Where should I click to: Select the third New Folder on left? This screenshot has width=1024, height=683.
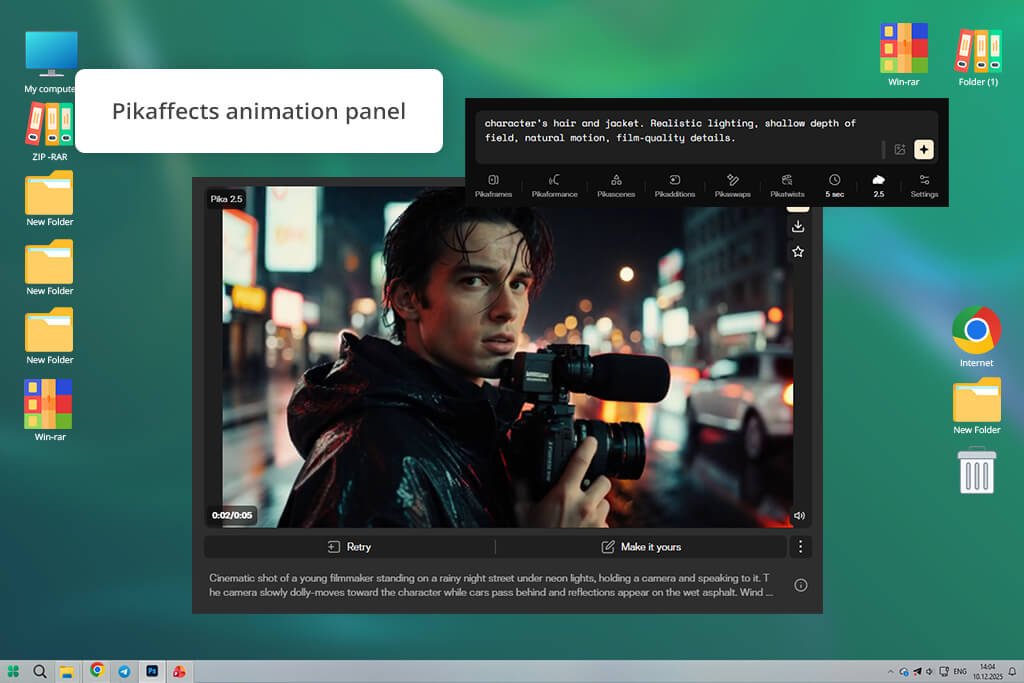pos(50,336)
